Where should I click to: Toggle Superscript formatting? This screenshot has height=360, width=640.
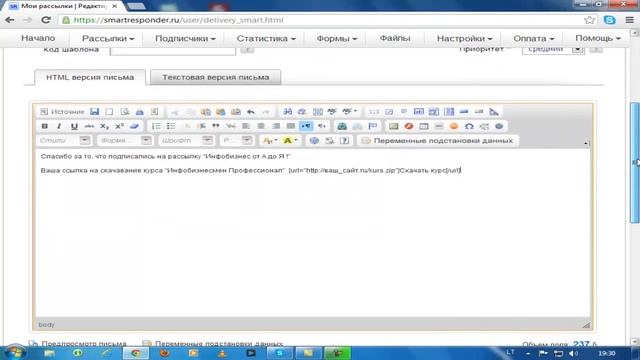(119, 126)
